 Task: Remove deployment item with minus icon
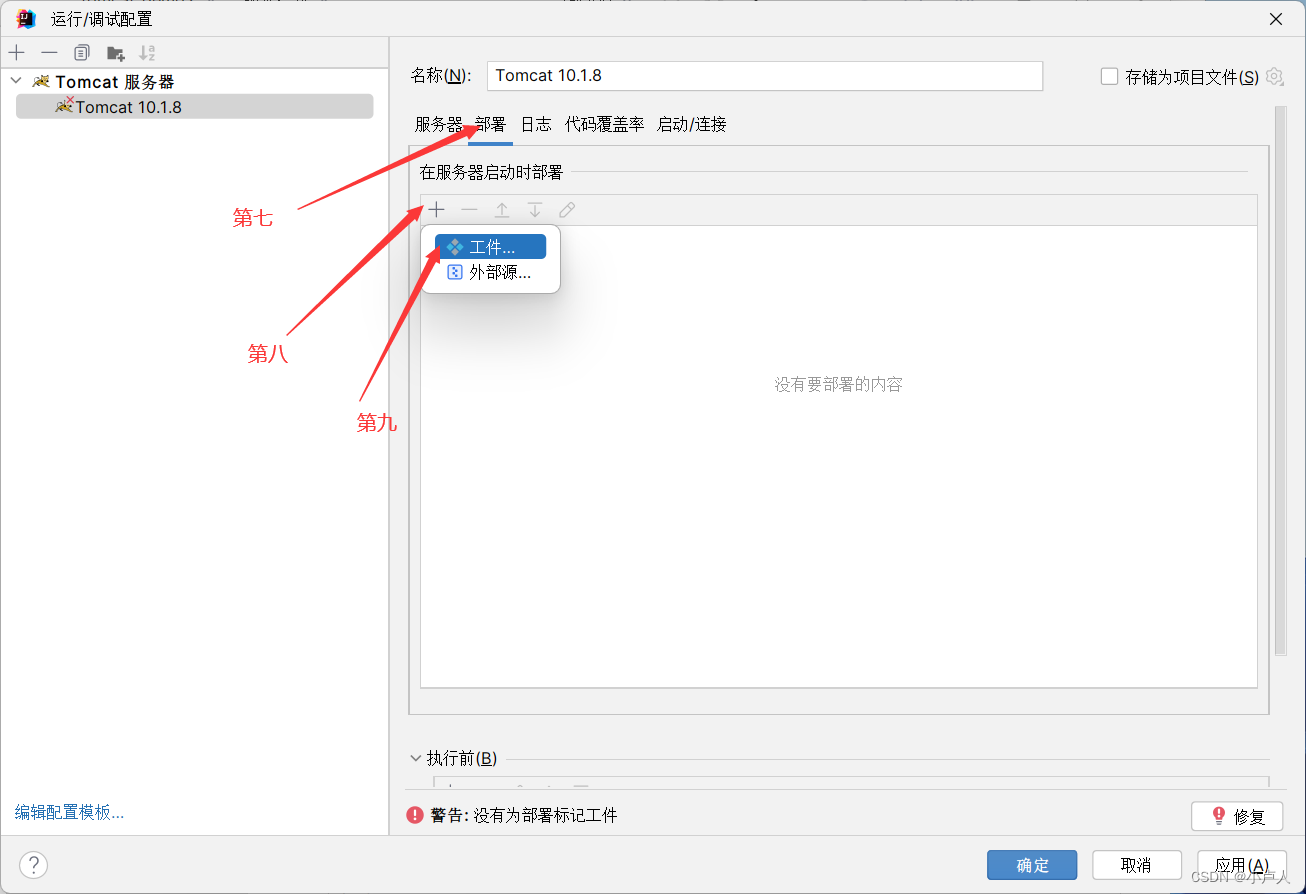469,210
